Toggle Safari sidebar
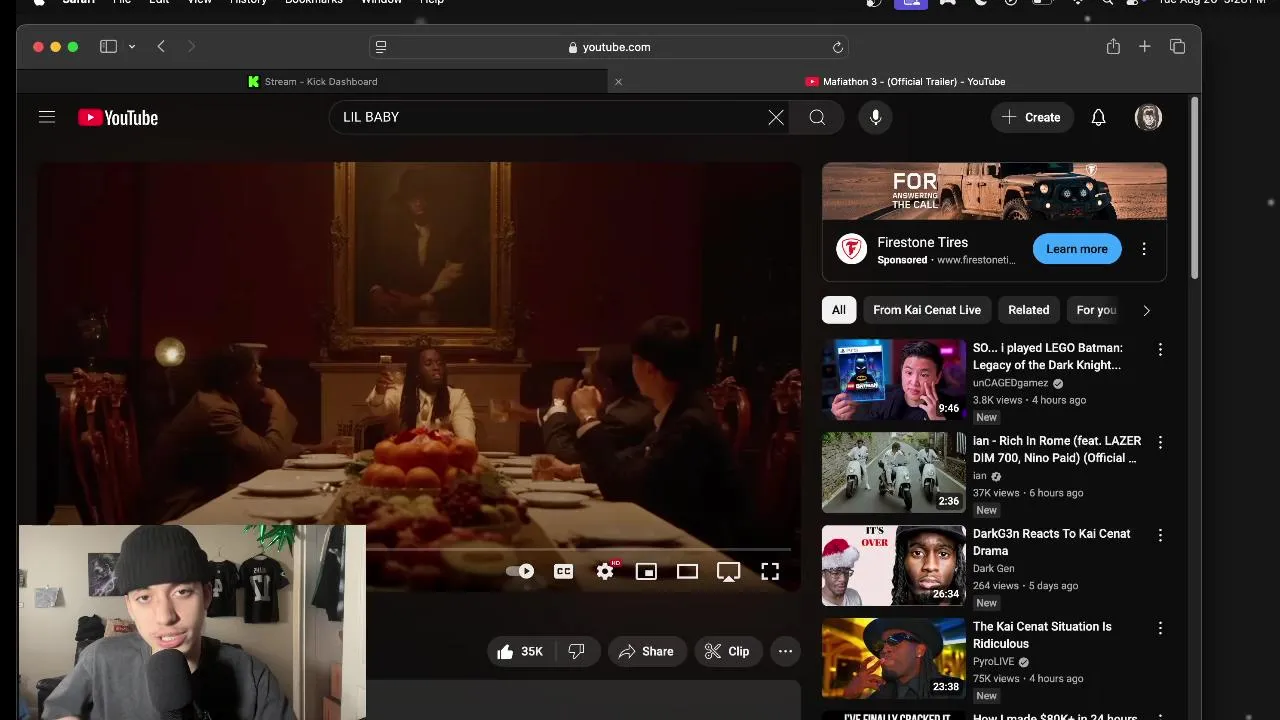This screenshot has width=1280, height=720. coord(108,46)
